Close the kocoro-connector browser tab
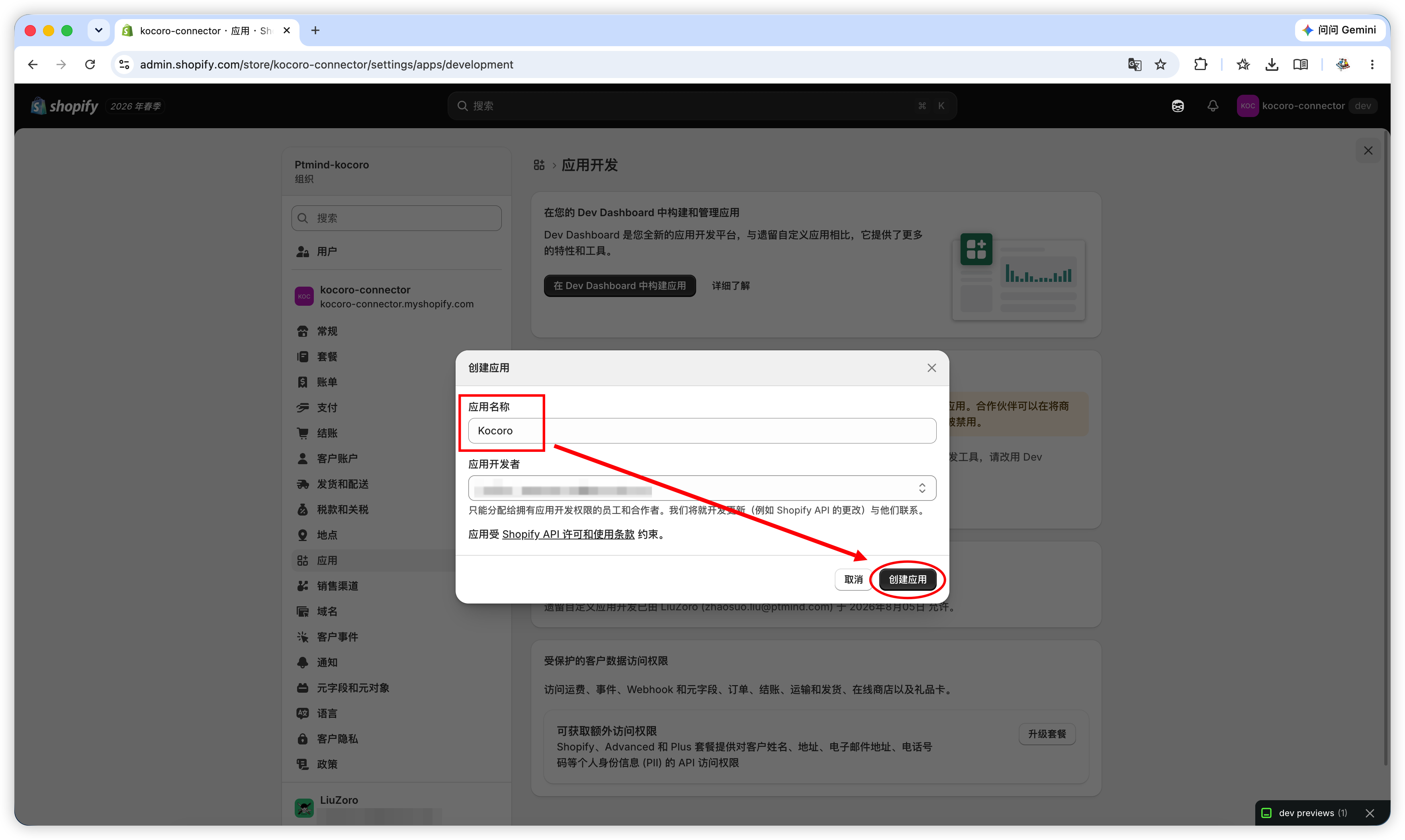The width and height of the screenshot is (1405, 840). tap(287, 31)
